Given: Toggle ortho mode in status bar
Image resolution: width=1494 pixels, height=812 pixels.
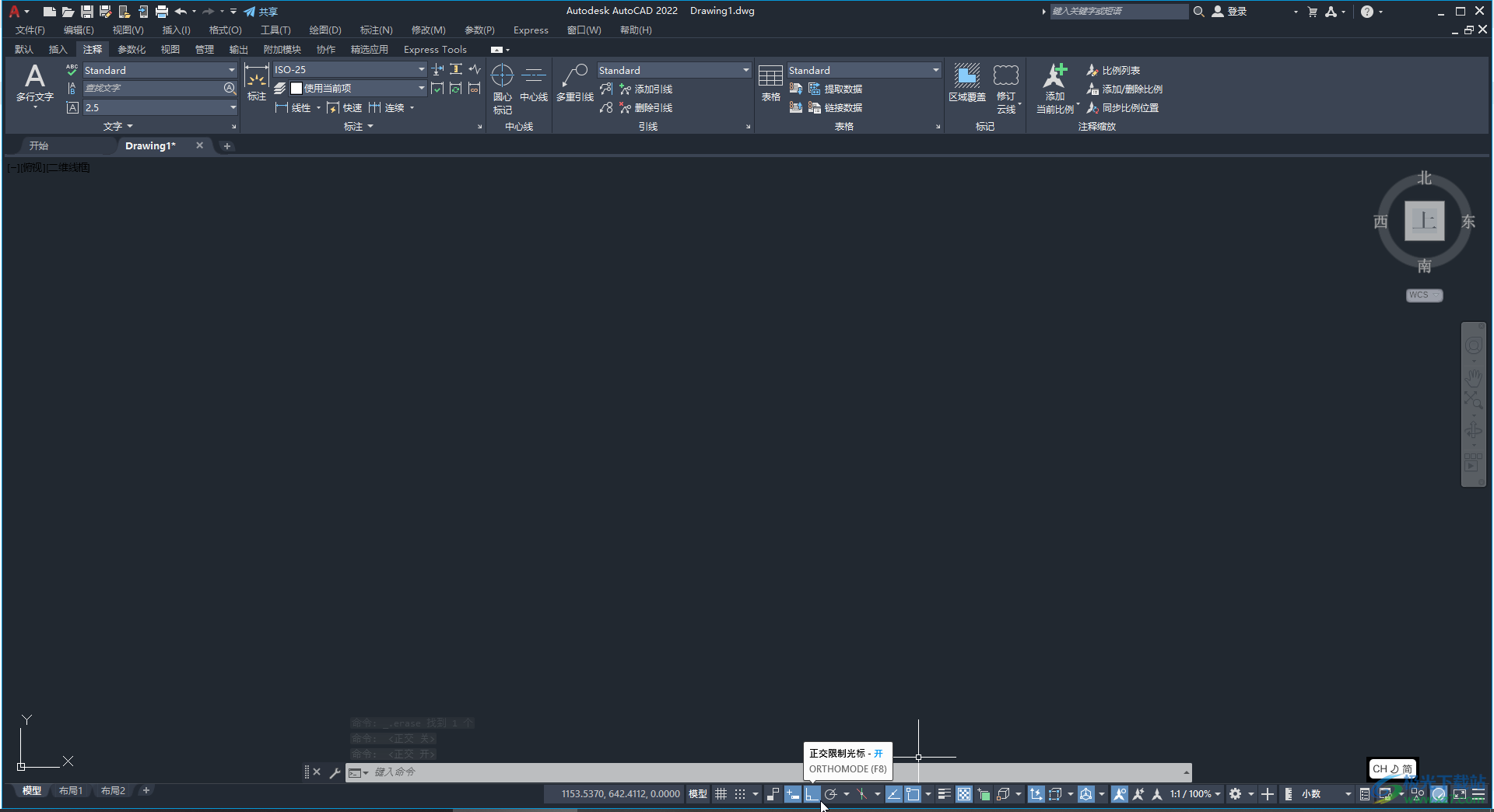Looking at the screenshot, I should tap(812, 794).
